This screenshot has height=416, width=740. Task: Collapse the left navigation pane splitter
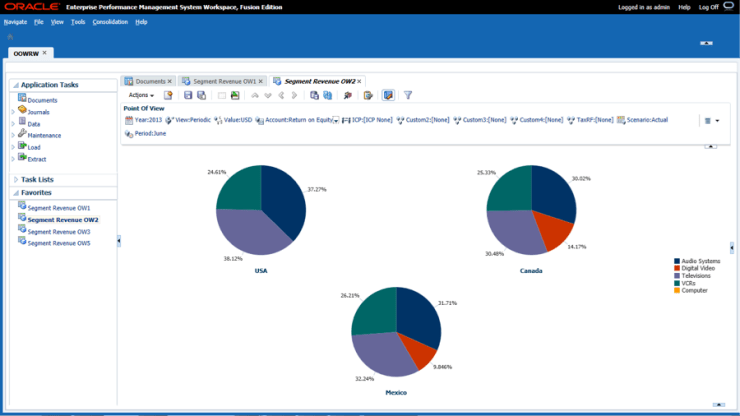point(118,240)
